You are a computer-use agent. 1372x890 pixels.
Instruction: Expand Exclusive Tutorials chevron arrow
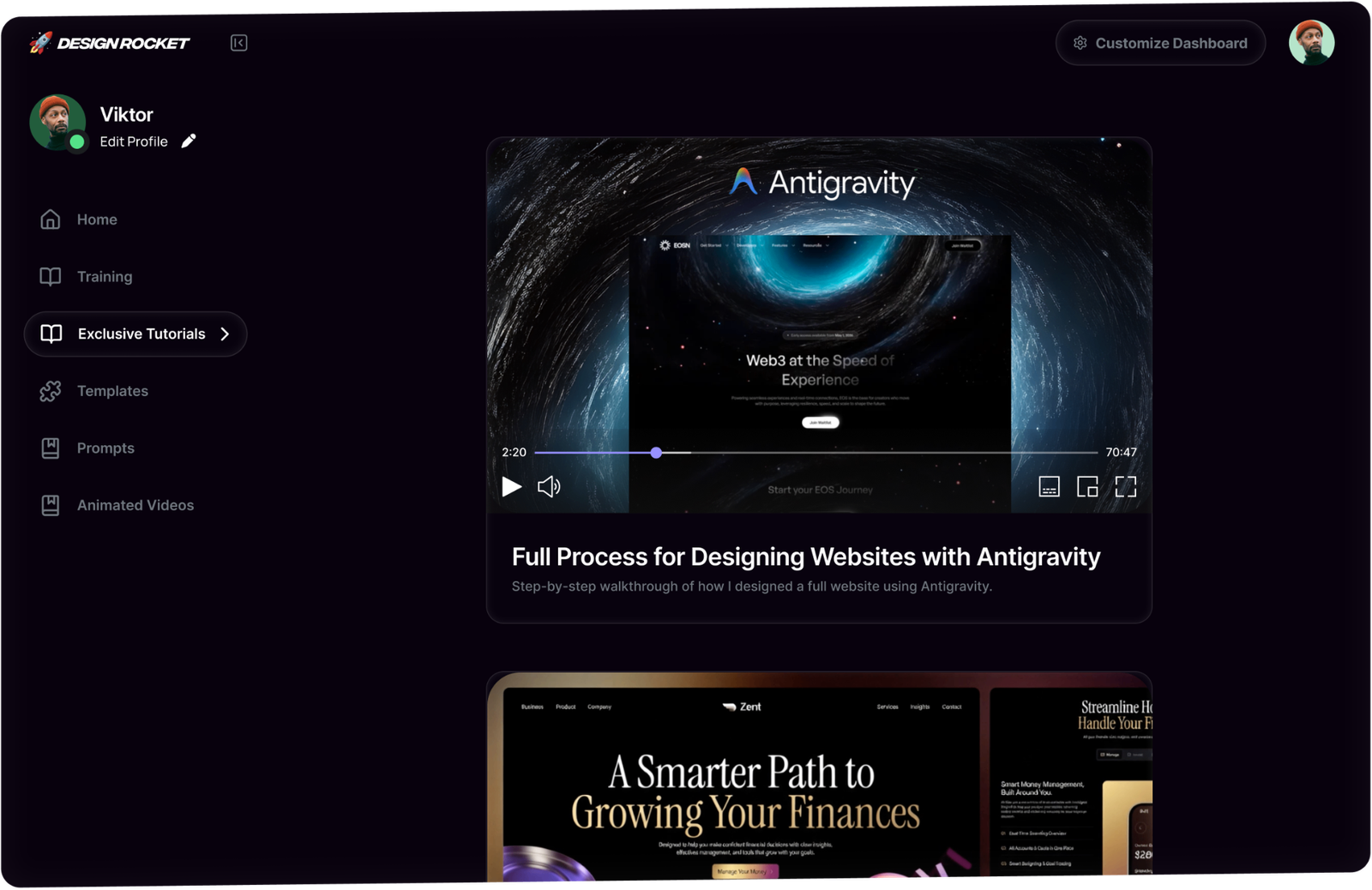pos(225,334)
